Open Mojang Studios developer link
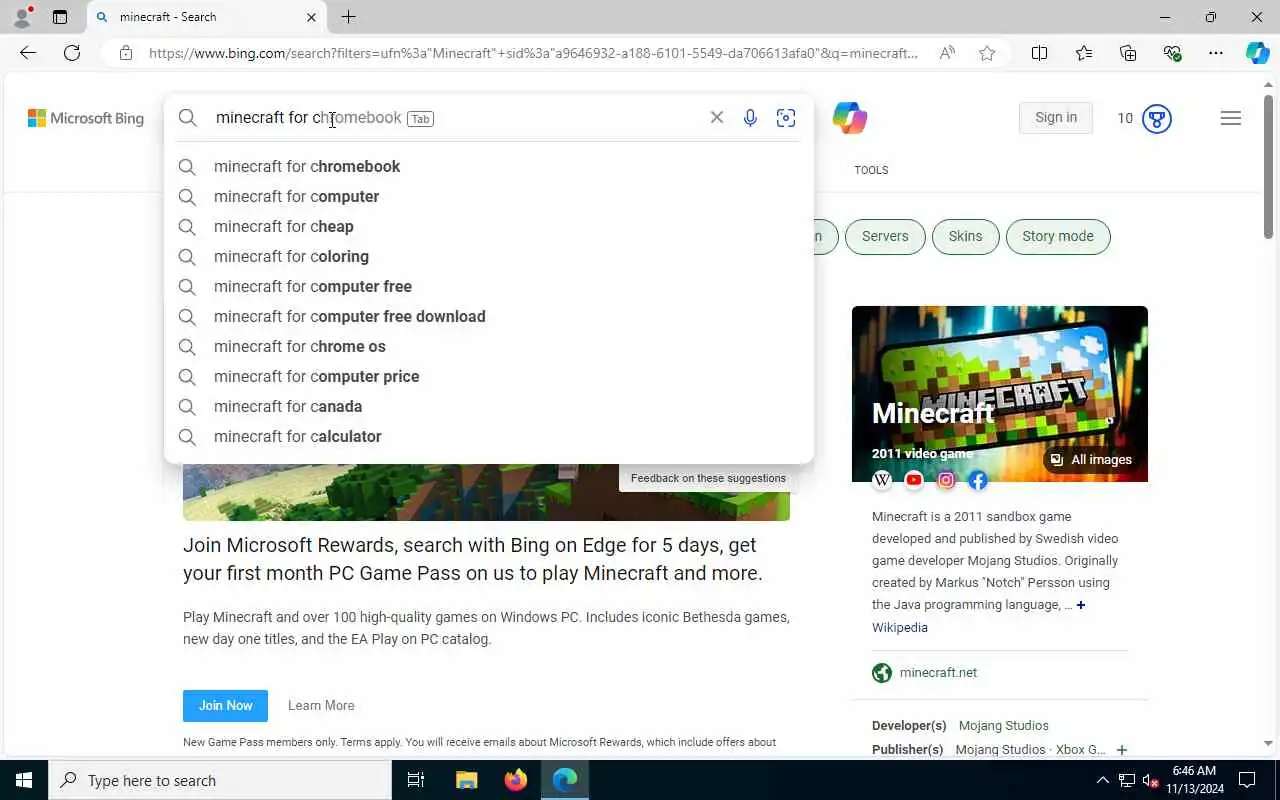The height and width of the screenshot is (800, 1280). [x=1004, y=726]
